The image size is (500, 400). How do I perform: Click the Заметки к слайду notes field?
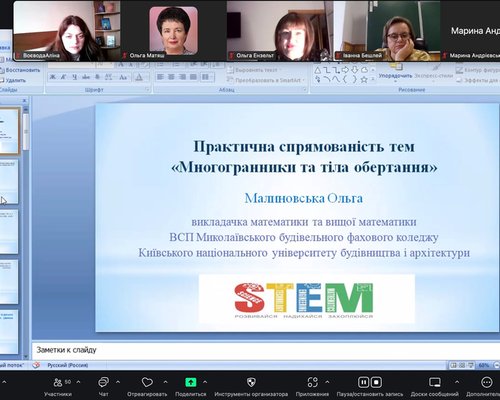[x=266, y=350]
